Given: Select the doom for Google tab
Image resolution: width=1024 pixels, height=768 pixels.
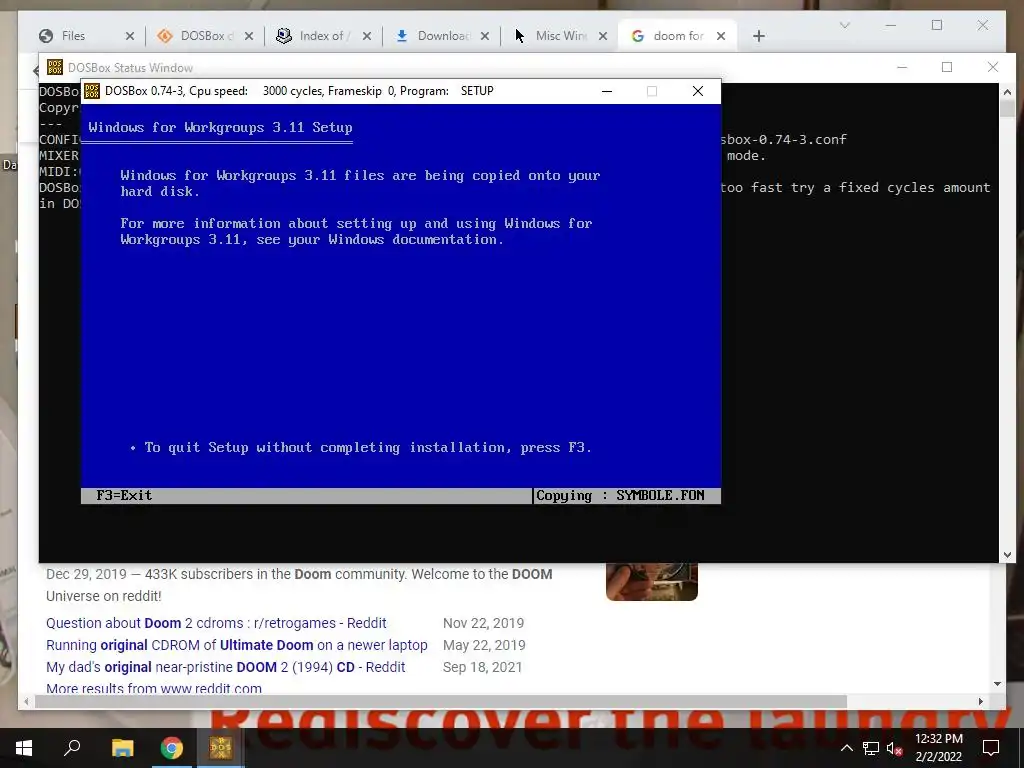Looking at the screenshot, I should pos(678,36).
